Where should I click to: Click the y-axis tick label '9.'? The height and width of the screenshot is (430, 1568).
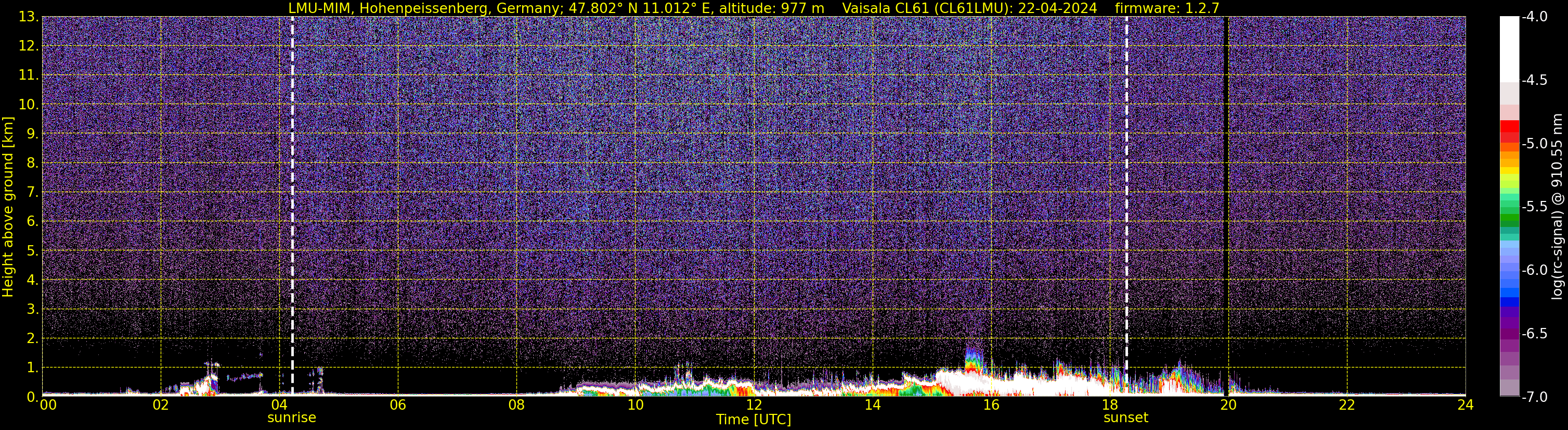coord(32,133)
